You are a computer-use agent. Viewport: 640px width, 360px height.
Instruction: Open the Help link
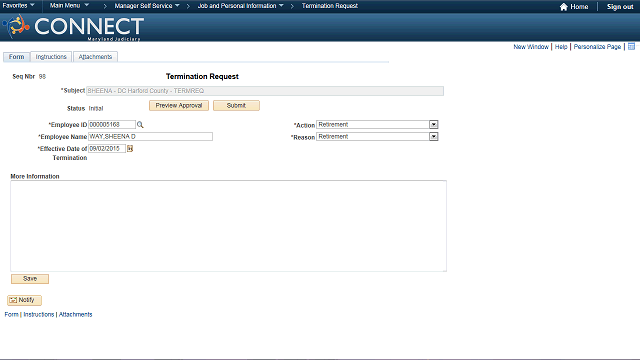click(561, 47)
